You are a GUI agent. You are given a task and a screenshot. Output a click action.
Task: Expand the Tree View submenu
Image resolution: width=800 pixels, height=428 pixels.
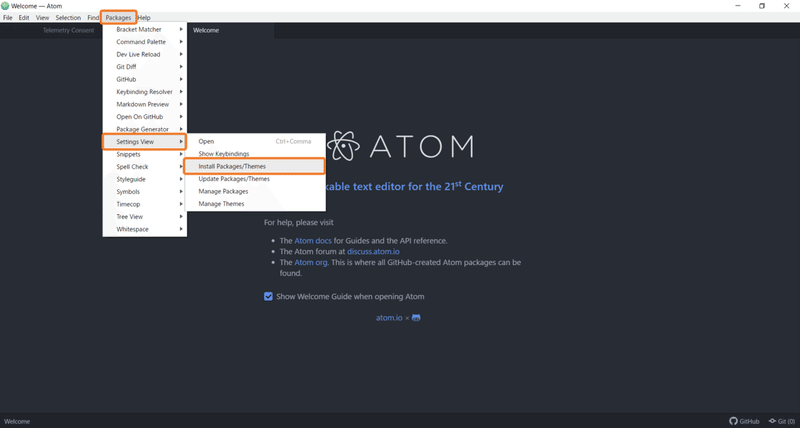(x=145, y=217)
